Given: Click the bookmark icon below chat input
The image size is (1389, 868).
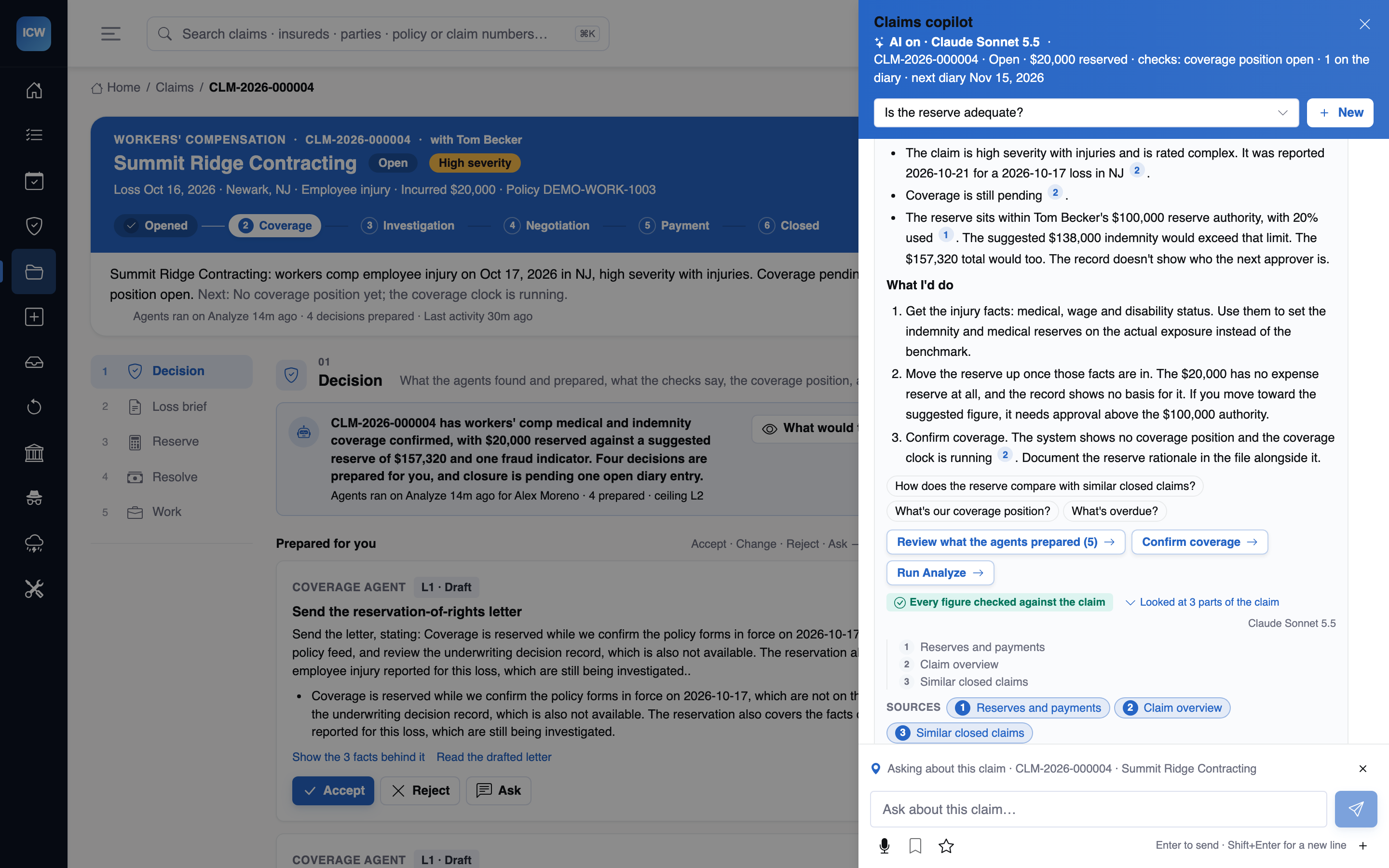Looking at the screenshot, I should (915, 846).
